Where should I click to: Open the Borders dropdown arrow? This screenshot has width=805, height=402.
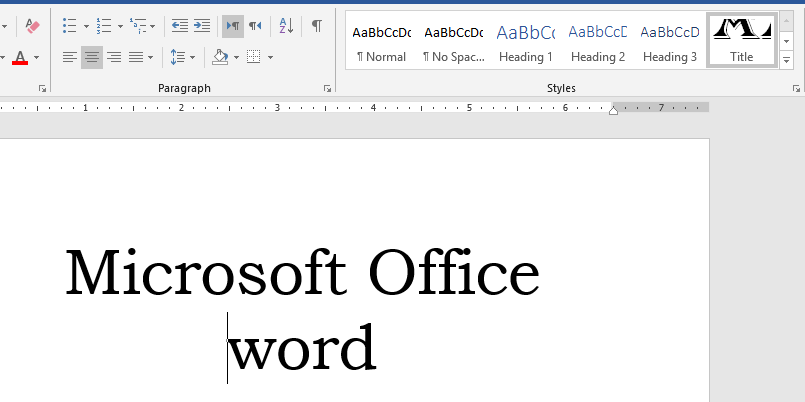click(x=270, y=58)
